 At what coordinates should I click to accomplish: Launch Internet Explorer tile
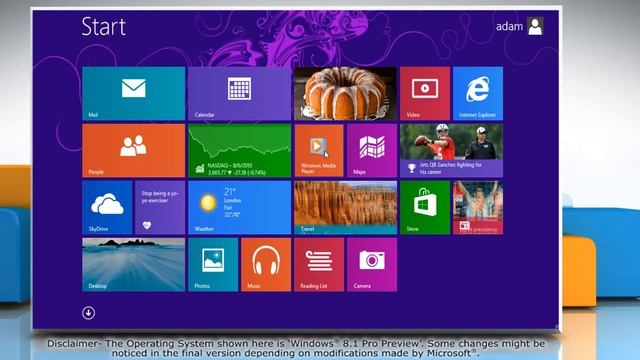(x=478, y=93)
